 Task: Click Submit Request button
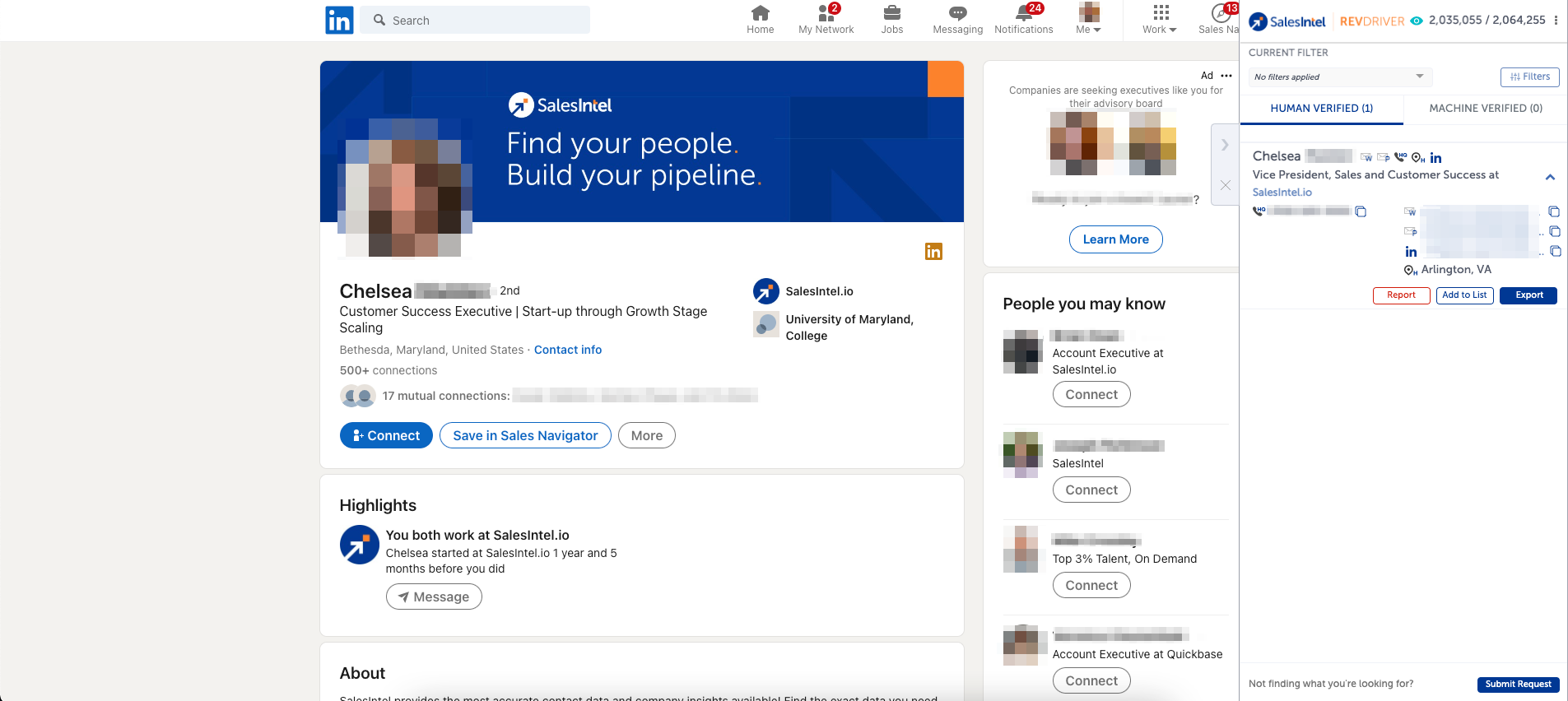(1518, 685)
